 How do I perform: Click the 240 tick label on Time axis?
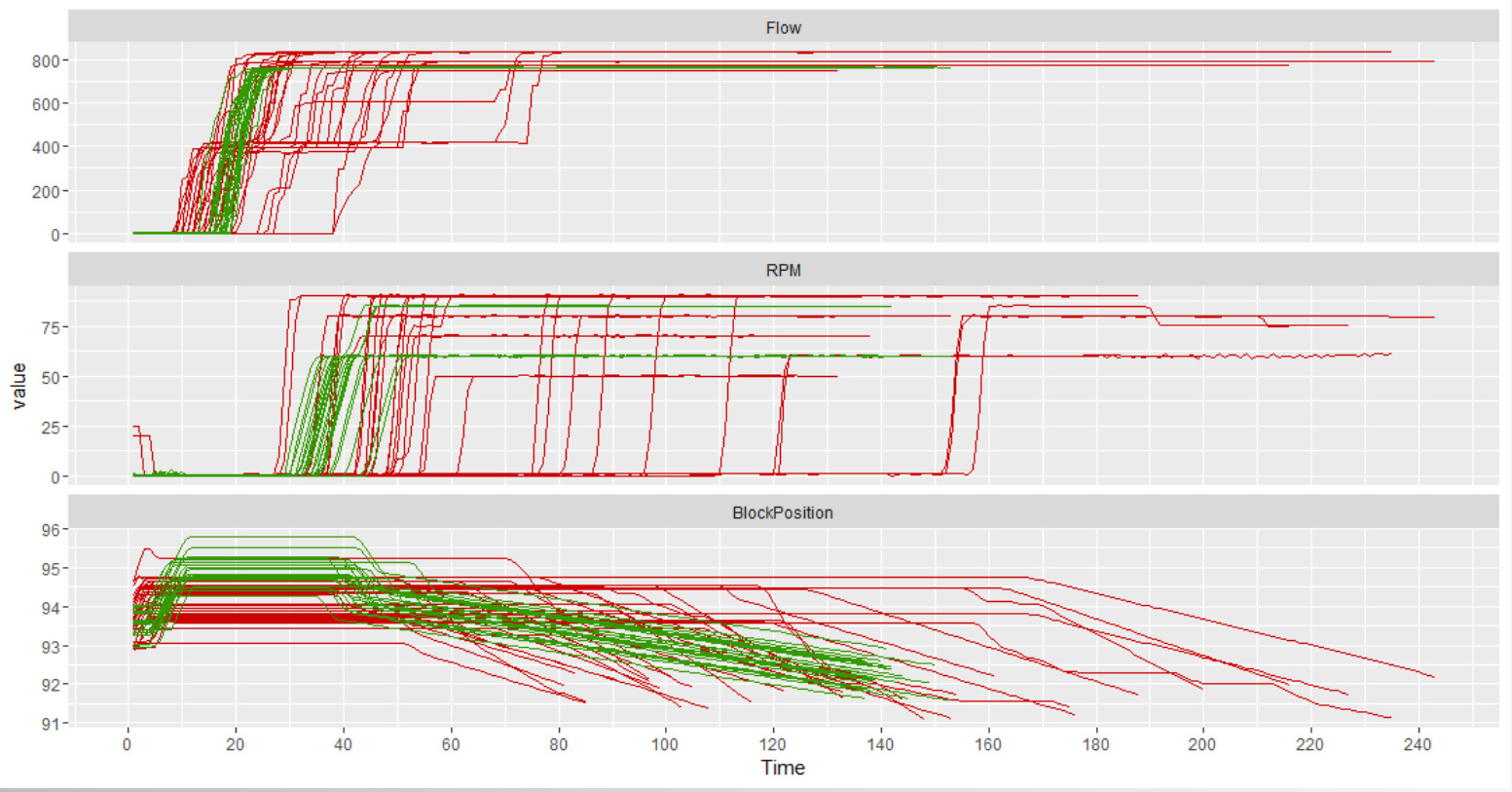tap(1418, 744)
